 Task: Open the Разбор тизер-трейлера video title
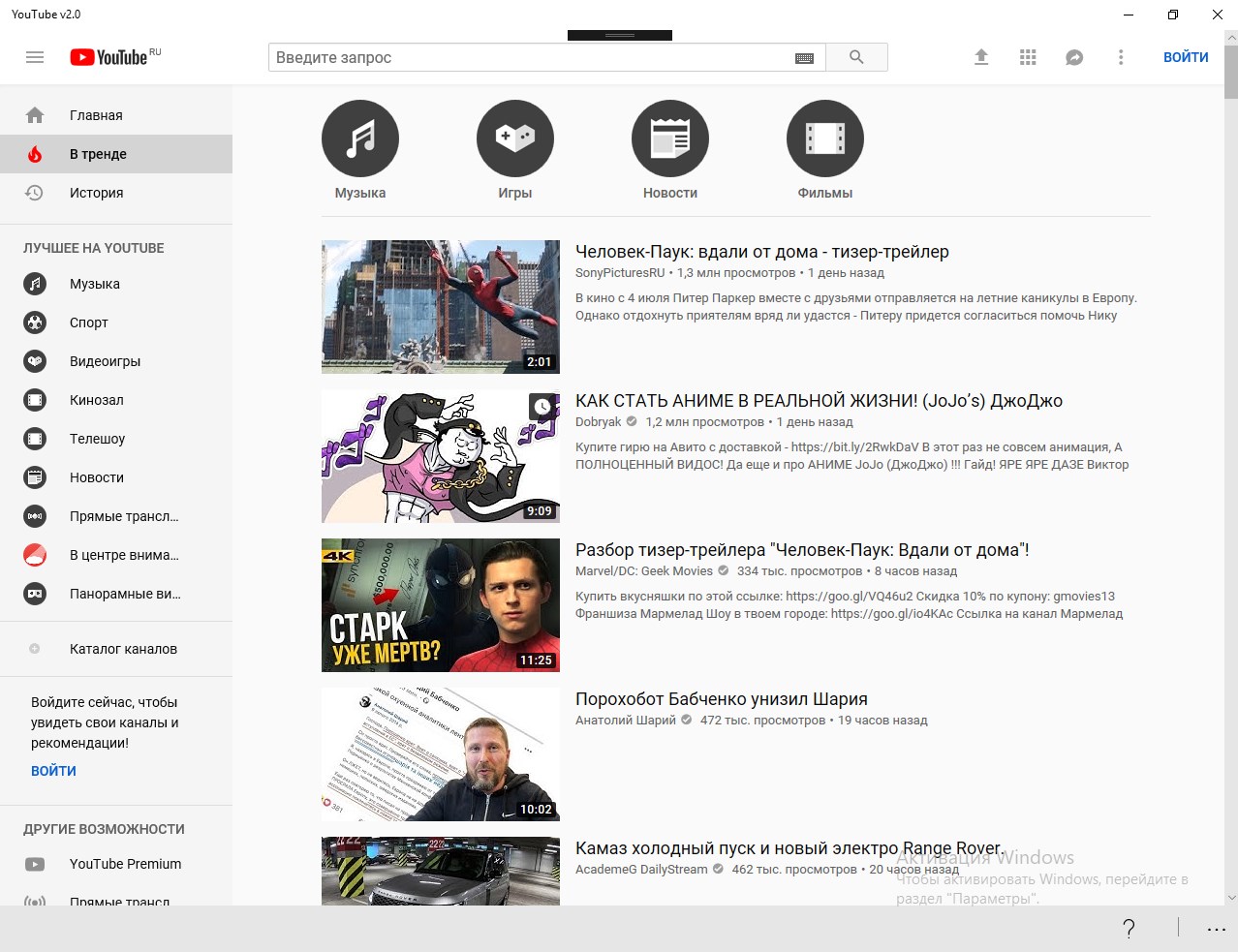802,550
